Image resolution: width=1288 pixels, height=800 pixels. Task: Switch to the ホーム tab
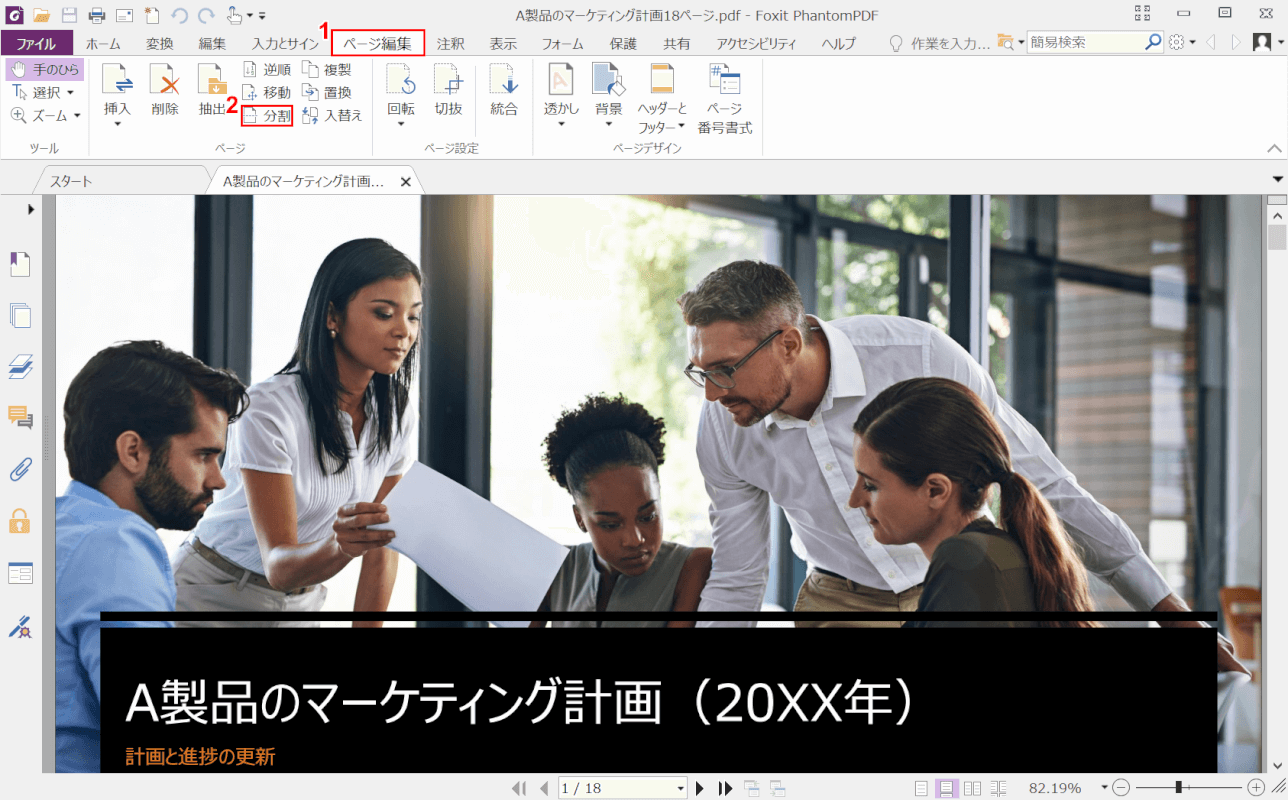click(103, 44)
